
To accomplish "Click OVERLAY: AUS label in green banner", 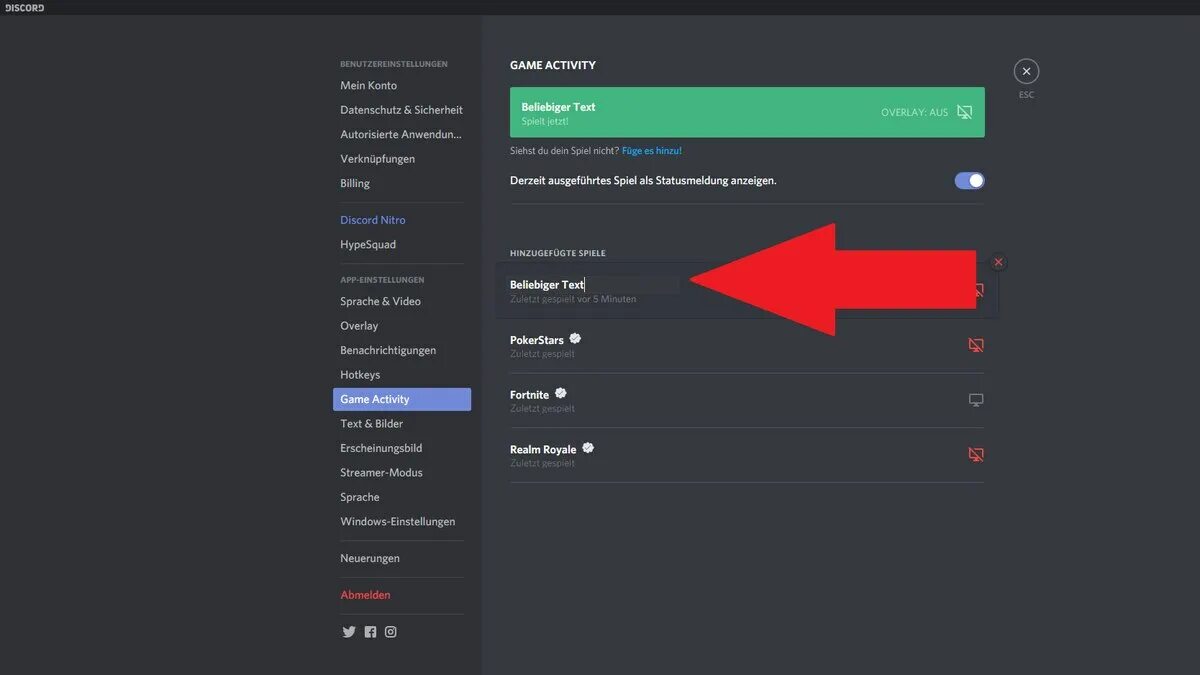I will 914,113.
